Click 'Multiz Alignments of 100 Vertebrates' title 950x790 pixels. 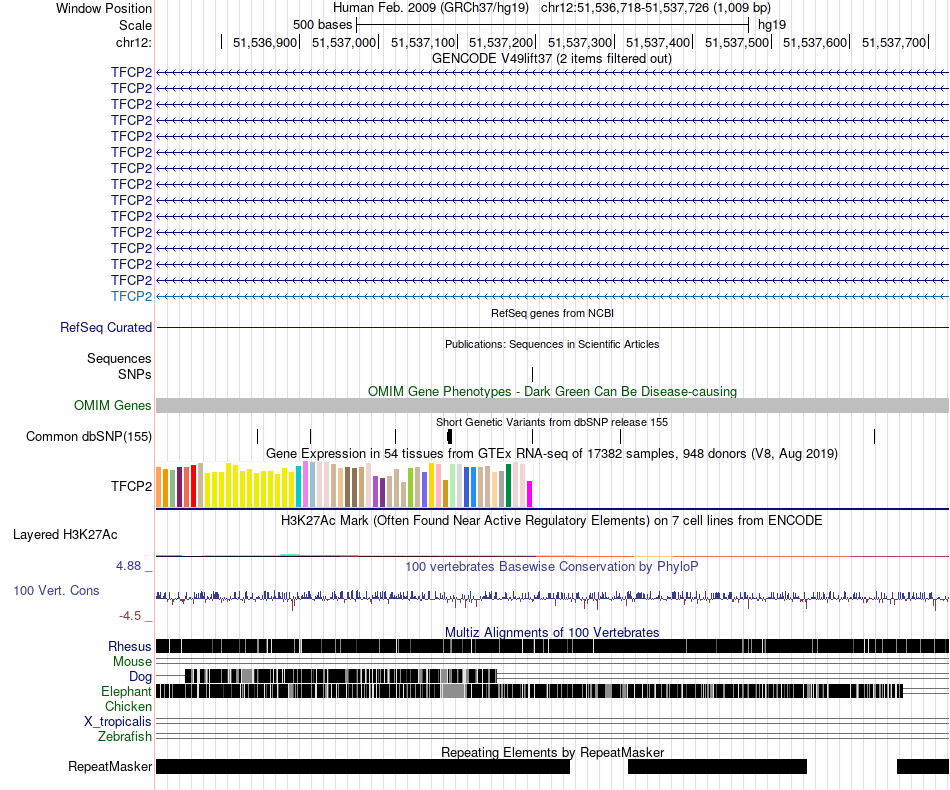(x=552, y=632)
